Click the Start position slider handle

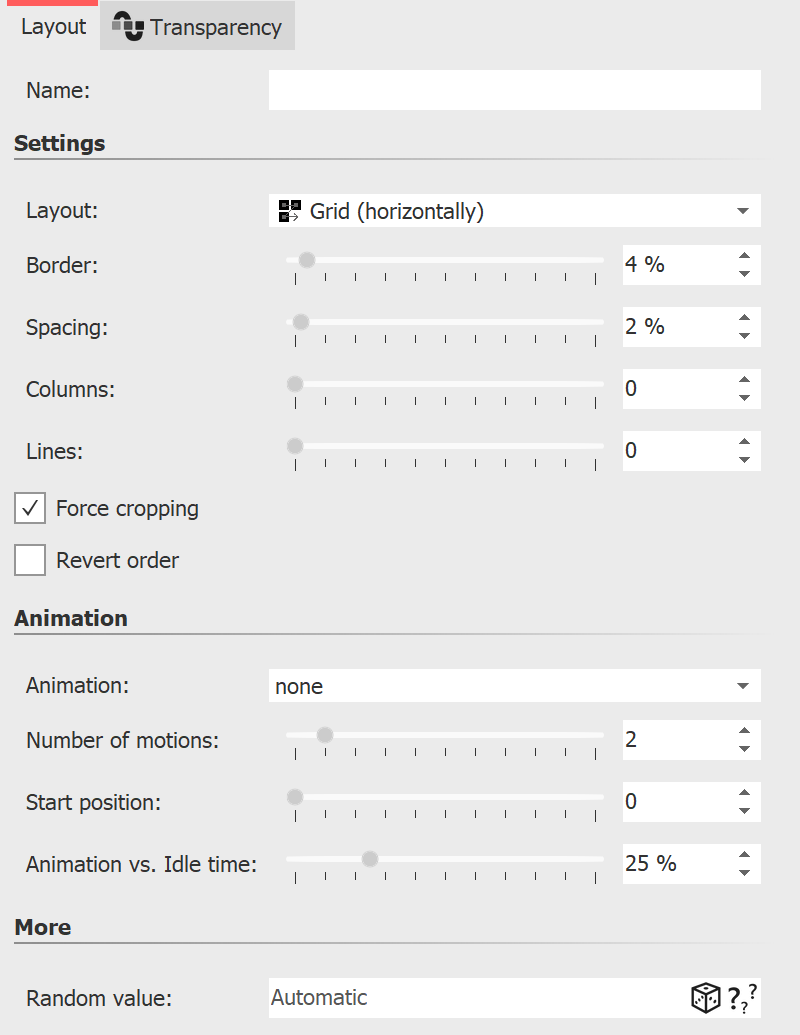[x=294, y=796]
